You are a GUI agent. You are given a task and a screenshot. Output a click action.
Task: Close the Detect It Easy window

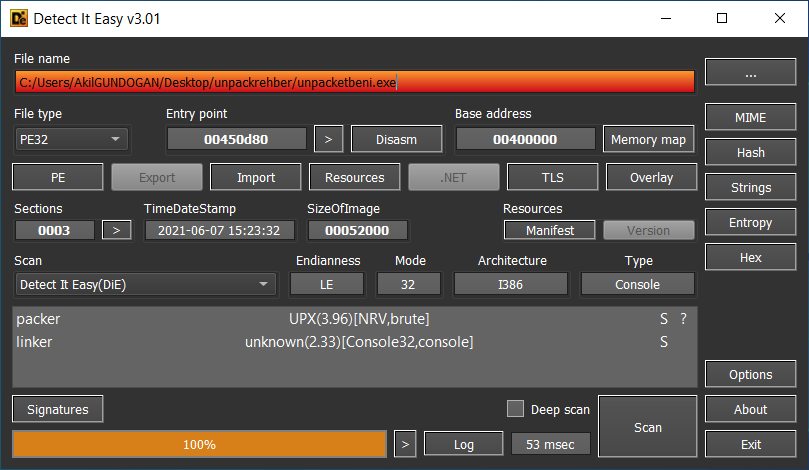click(x=780, y=19)
